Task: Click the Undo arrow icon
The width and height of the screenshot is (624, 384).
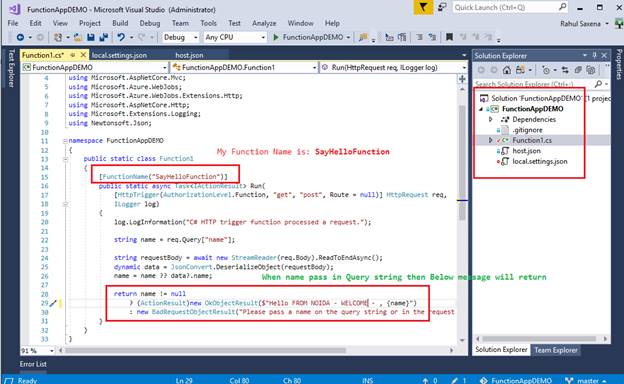Action: 121,37
